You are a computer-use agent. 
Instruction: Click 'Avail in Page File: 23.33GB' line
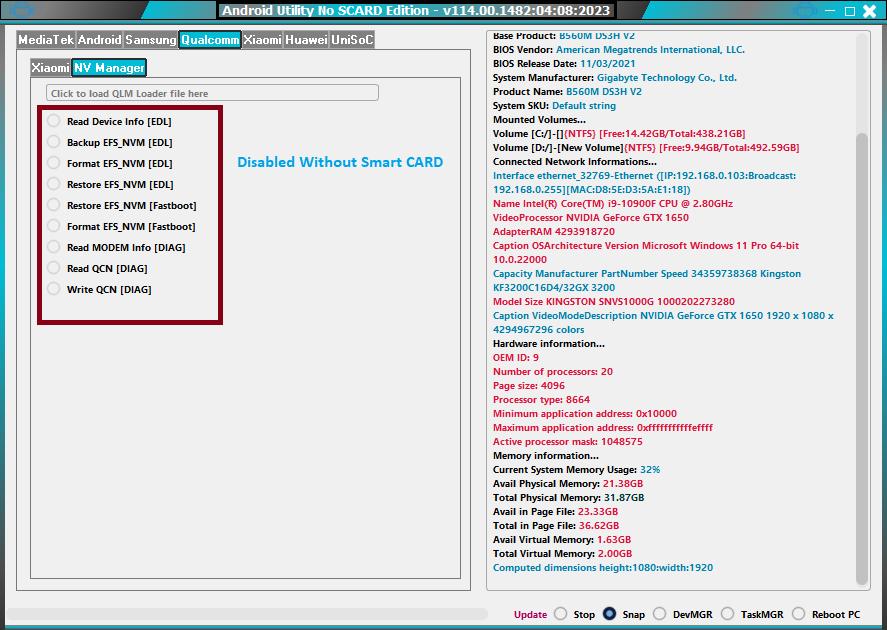click(x=556, y=512)
